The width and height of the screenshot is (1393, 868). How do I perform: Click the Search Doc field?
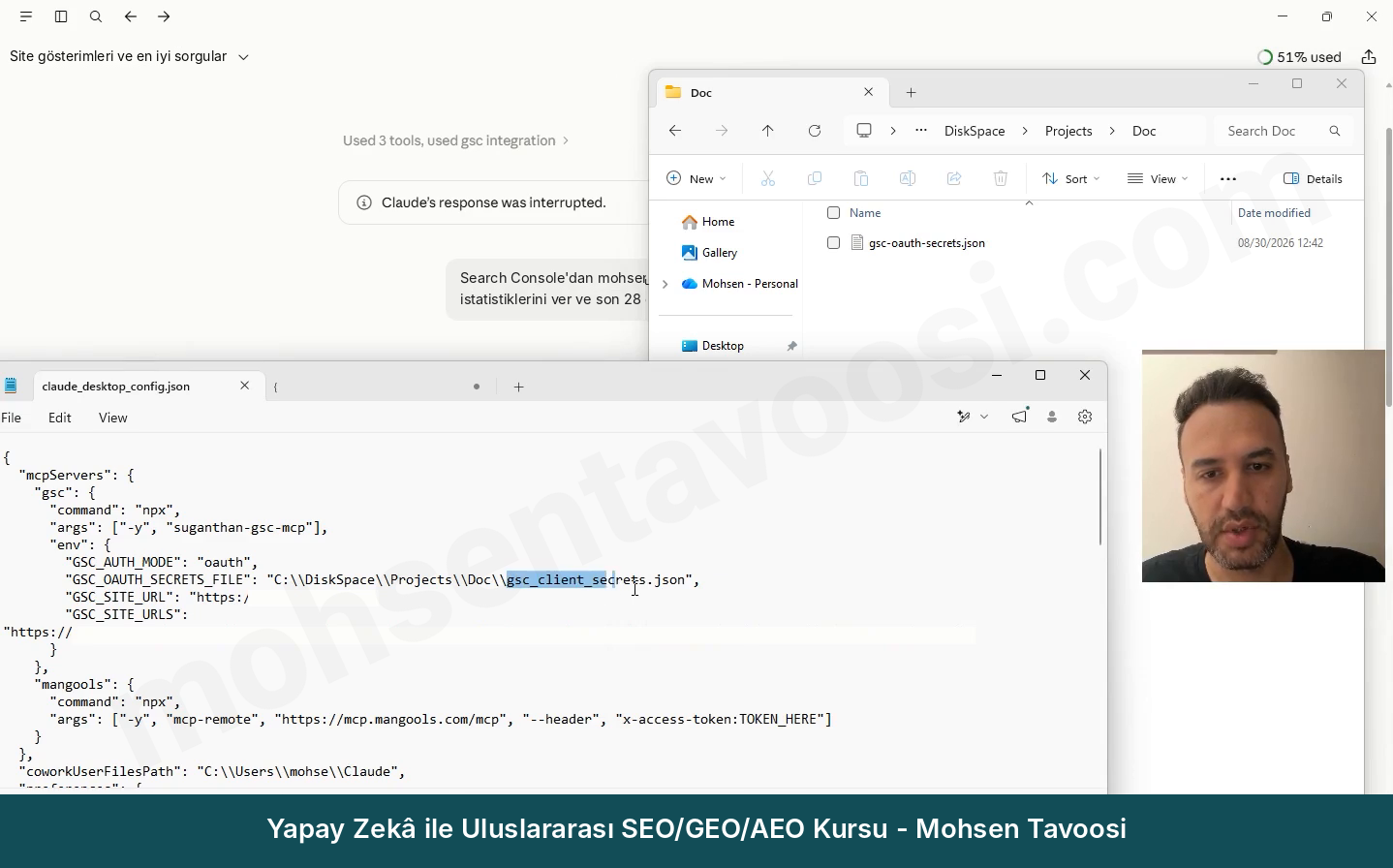point(1283,131)
